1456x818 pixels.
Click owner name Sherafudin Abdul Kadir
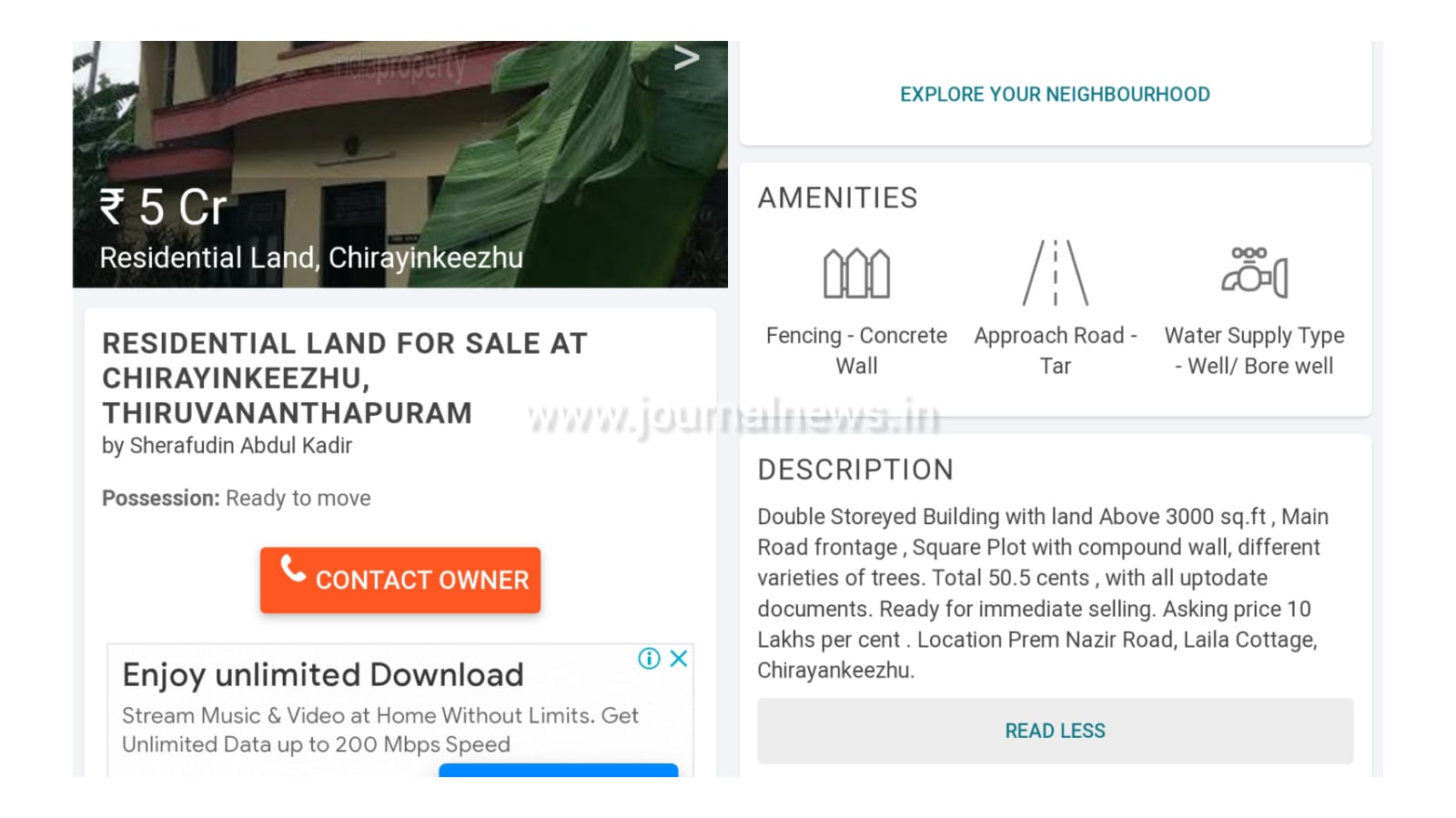[x=240, y=446]
